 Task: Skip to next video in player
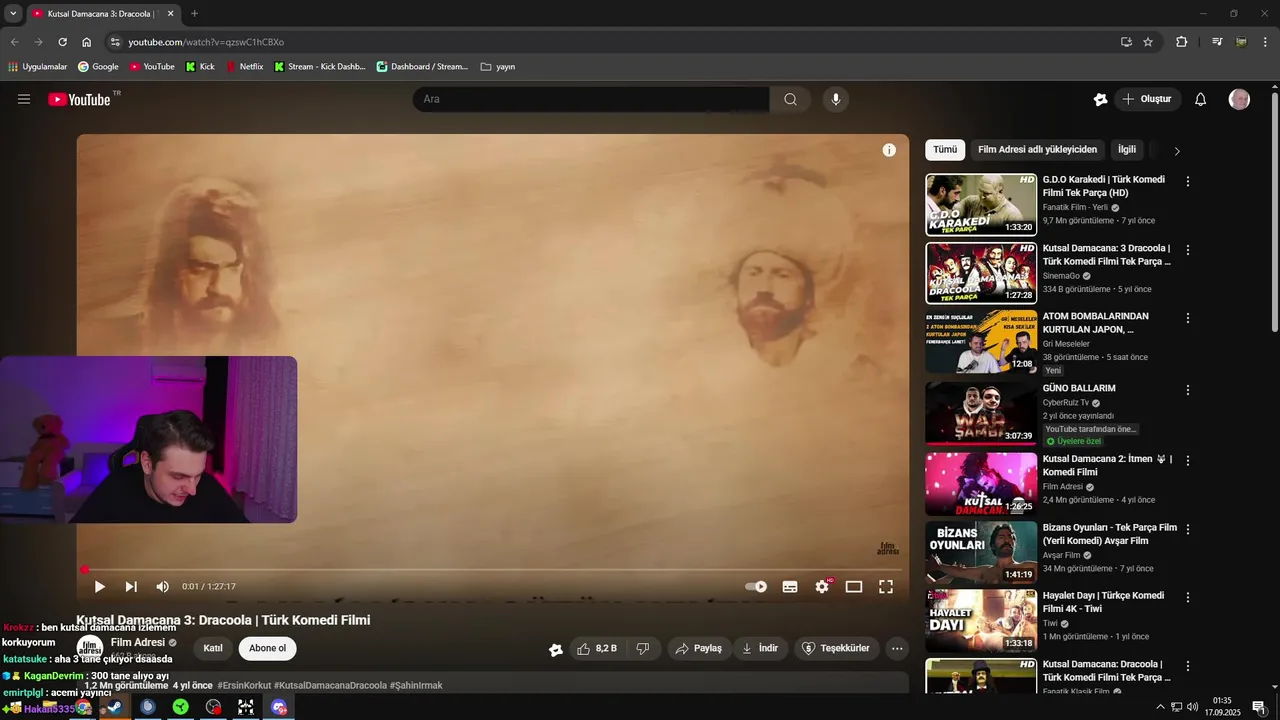(131, 587)
